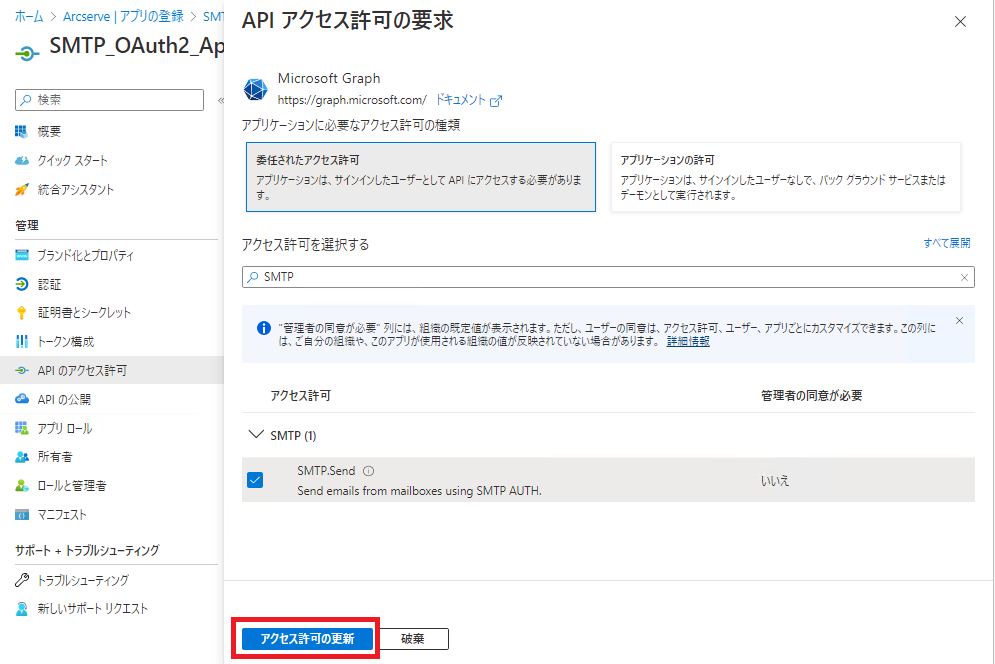Collapse the SMTP (1) permission group
Image resolution: width=995 pixels, height=664 pixels.
tap(256, 435)
